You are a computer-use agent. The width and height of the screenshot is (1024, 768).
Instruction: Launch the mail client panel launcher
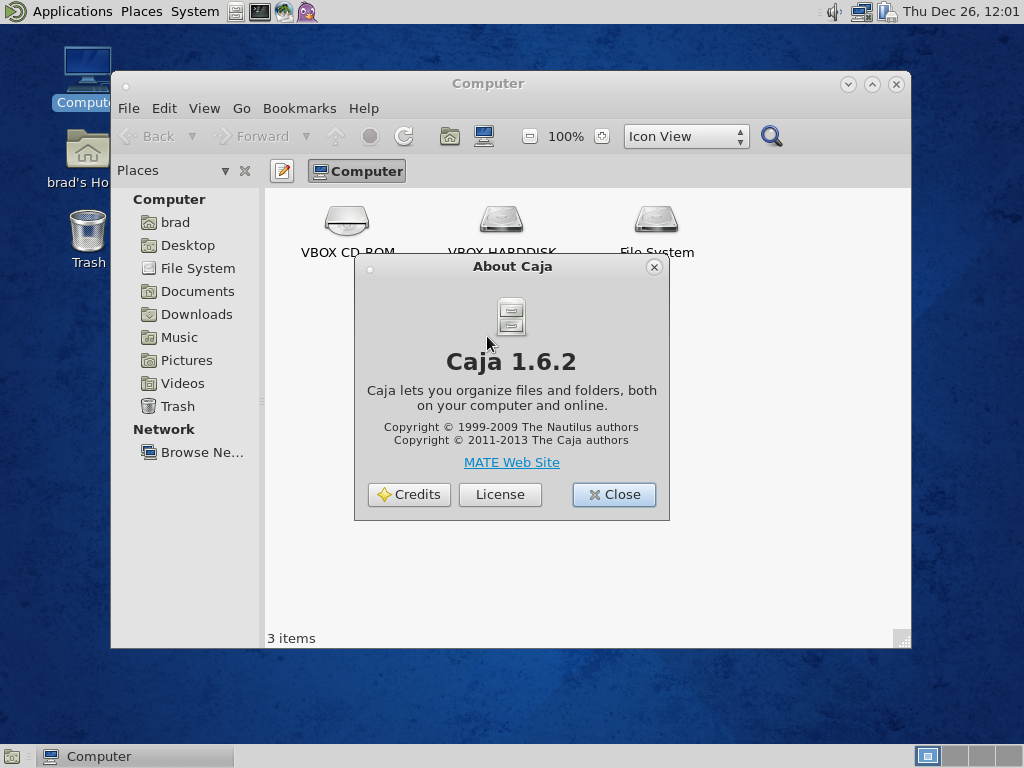(x=283, y=12)
